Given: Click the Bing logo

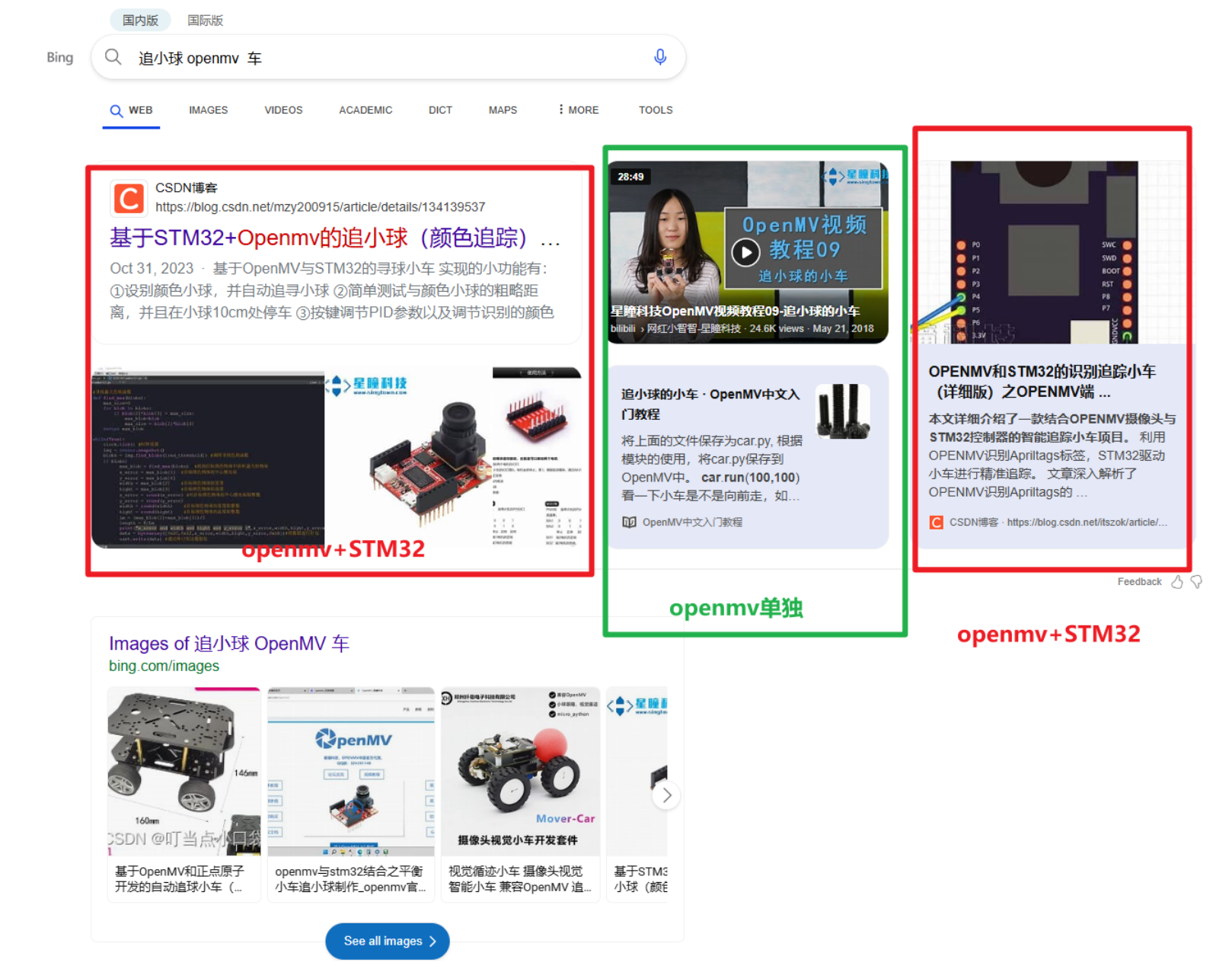Looking at the screenshot, I should [x=59, y=56].
